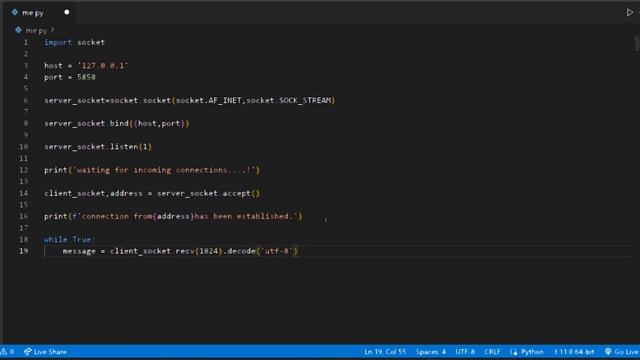640x360 pixels.
Task: Click the Python file icon in breadcrumb
Action: click(x=18, y=30)
